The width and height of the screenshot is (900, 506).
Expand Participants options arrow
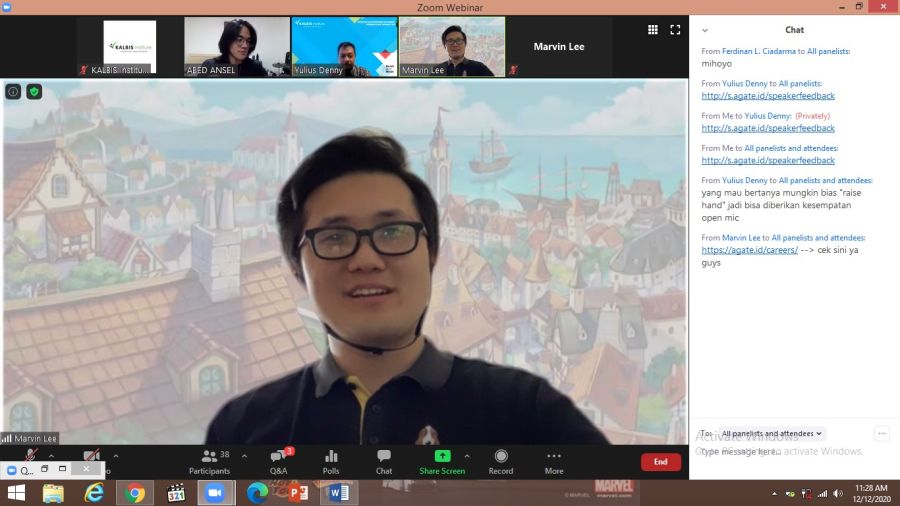pyautogui.click(x=245, y=456)
